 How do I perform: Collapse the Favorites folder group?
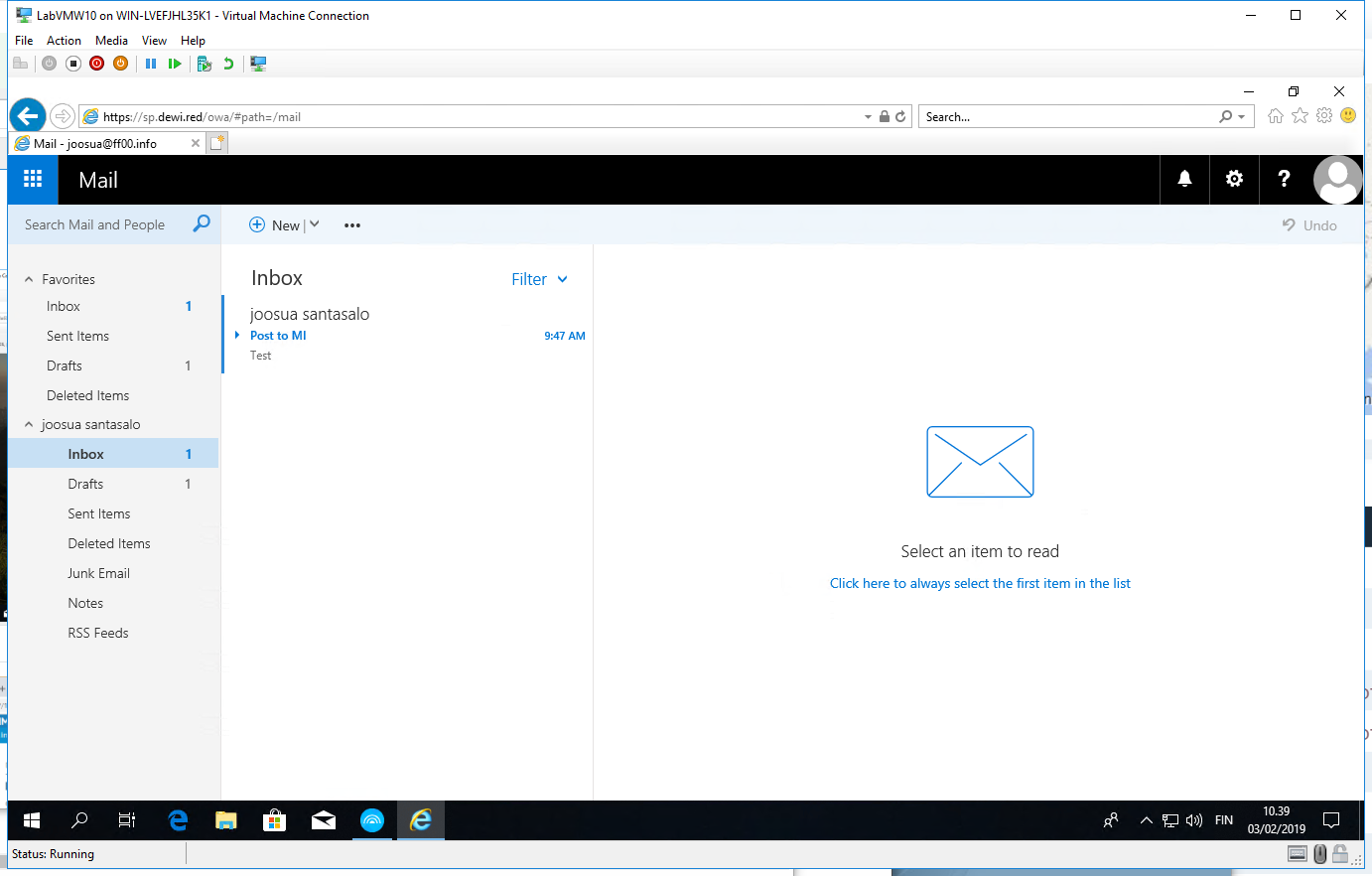pyautogui.click(x=29, y=279)
